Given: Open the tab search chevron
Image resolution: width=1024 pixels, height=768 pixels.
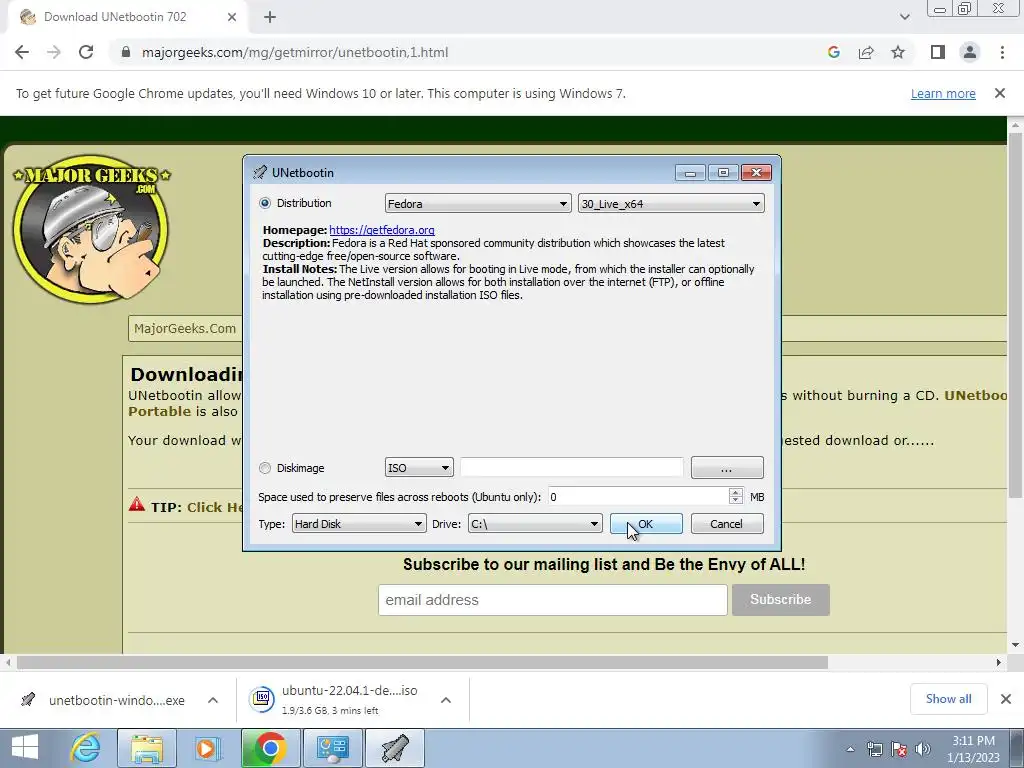Looking at the screenshot, I should 904,17.
